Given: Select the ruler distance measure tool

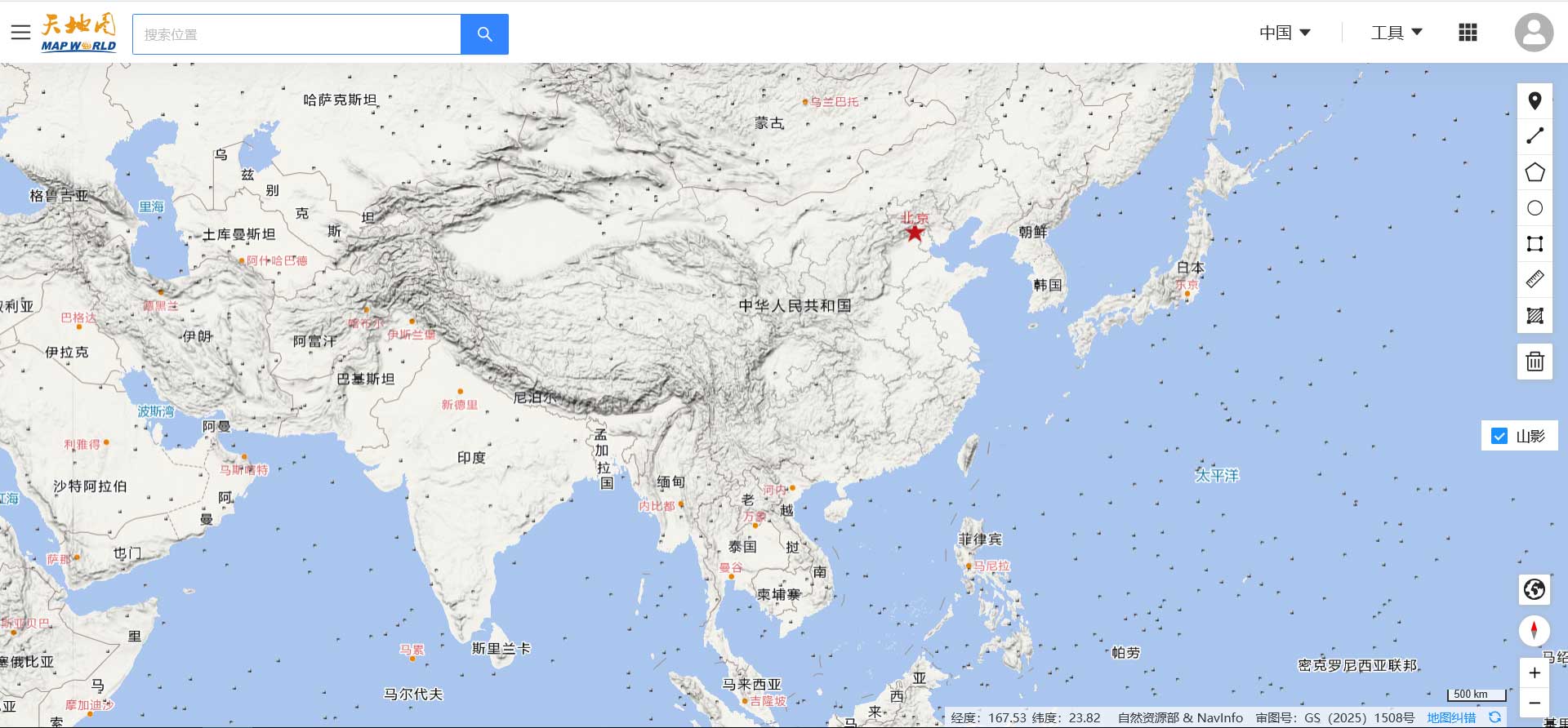Looking at the screenshot, I should [1535, 280].
